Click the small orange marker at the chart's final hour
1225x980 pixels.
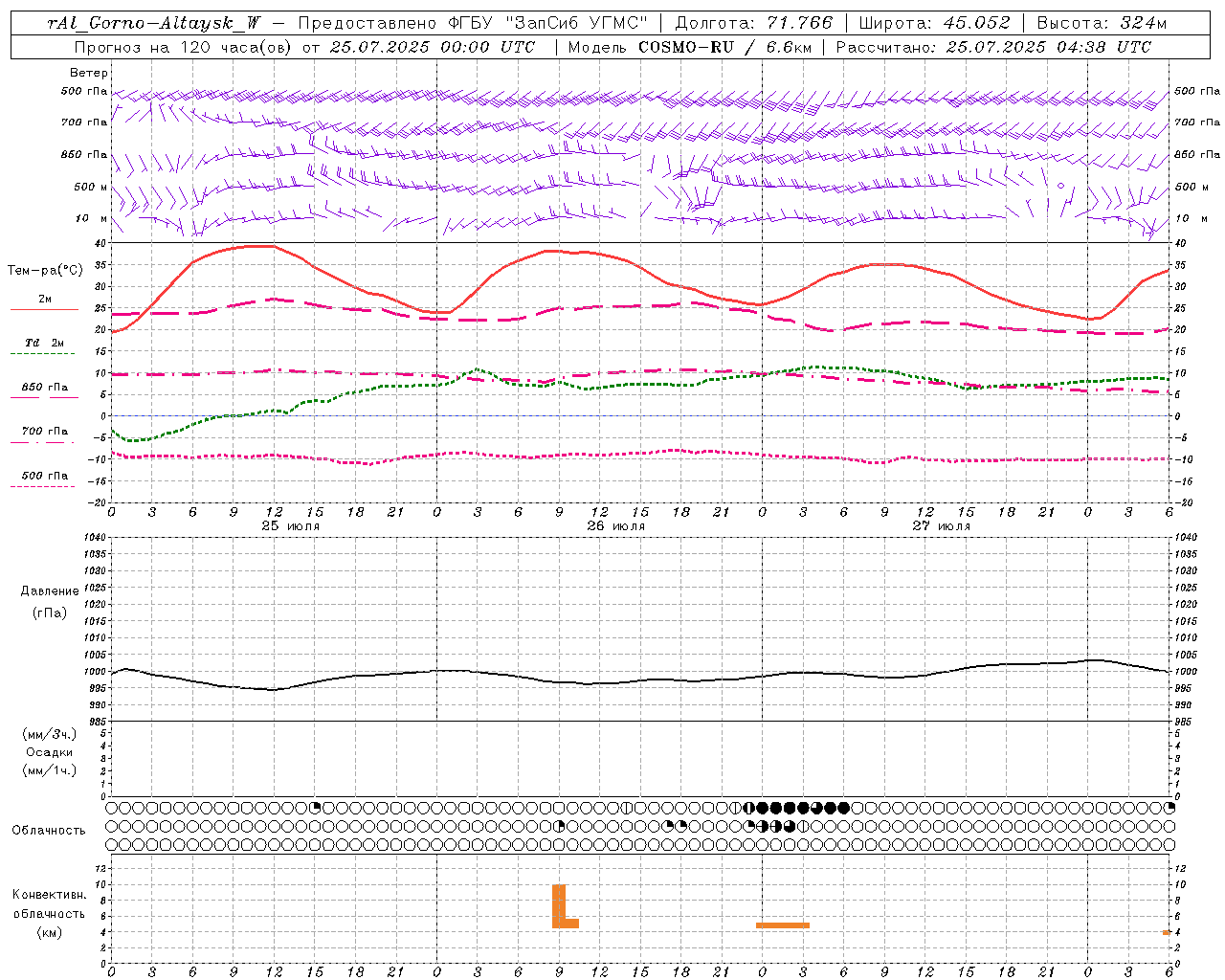point(1167,932)
